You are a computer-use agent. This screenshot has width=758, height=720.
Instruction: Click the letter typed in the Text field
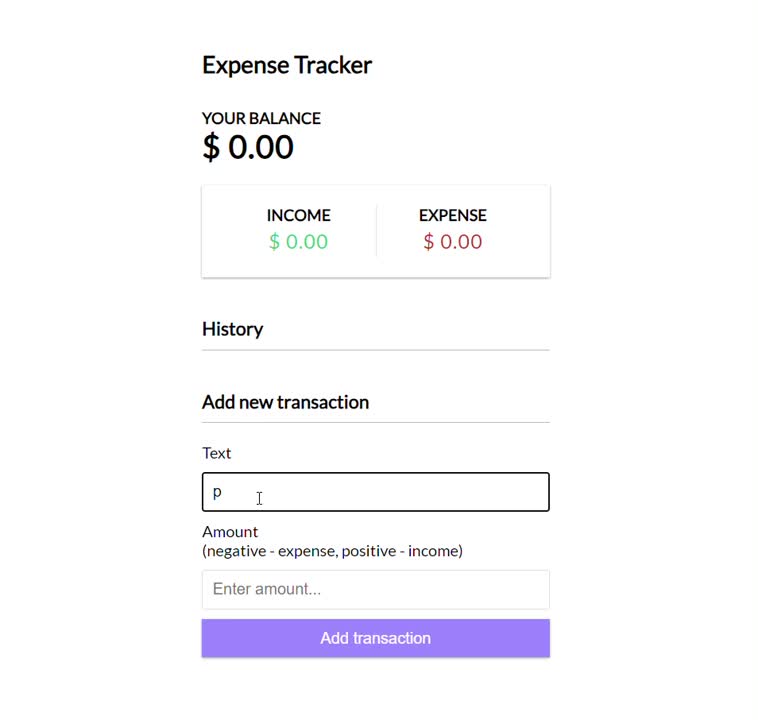pyautogui.click(x=217, y=492)
